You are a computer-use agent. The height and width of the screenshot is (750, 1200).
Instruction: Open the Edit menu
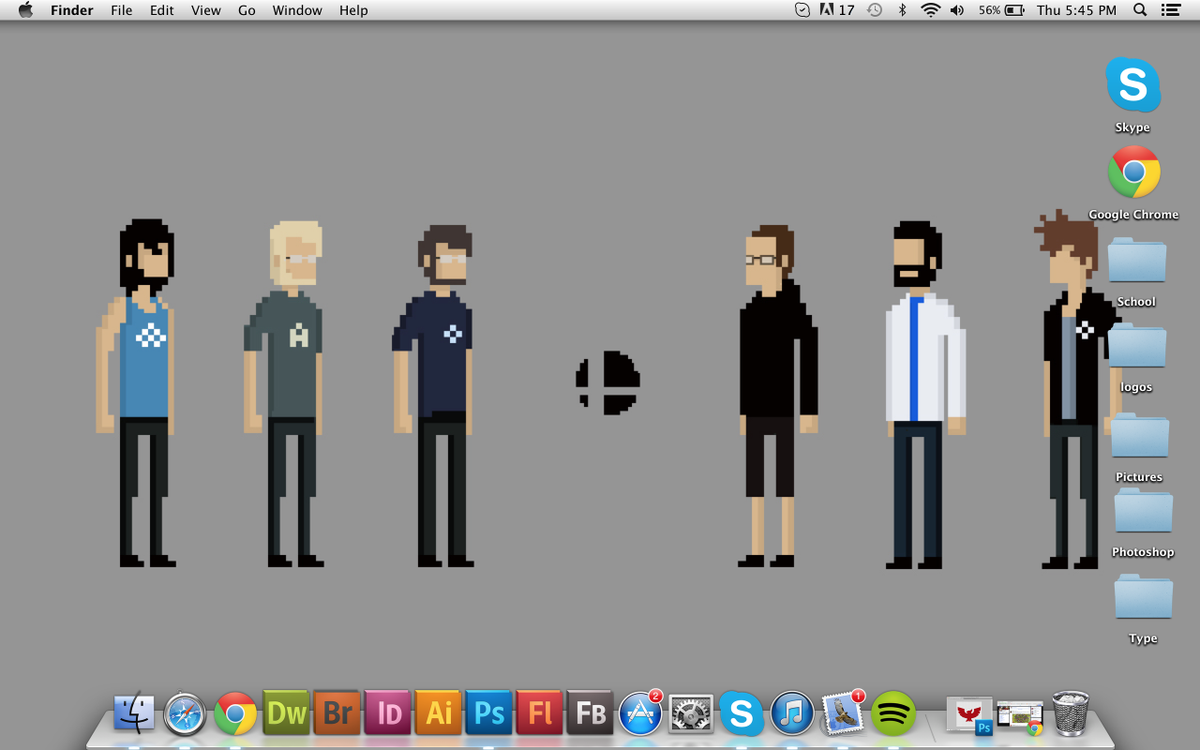[x=162, y=10]
